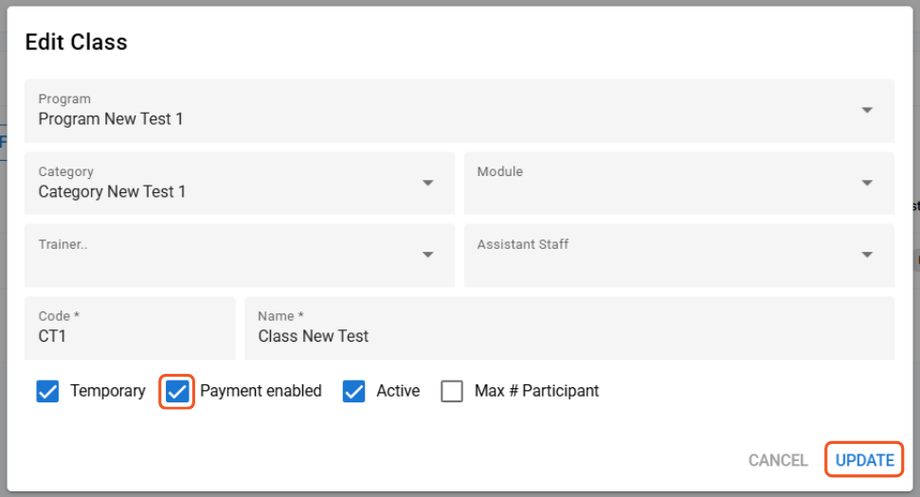The height and width of the screenshot is (497, 920).
Task: Focus the Name field 'Class New Test'
Action: [x=570, y=335]
